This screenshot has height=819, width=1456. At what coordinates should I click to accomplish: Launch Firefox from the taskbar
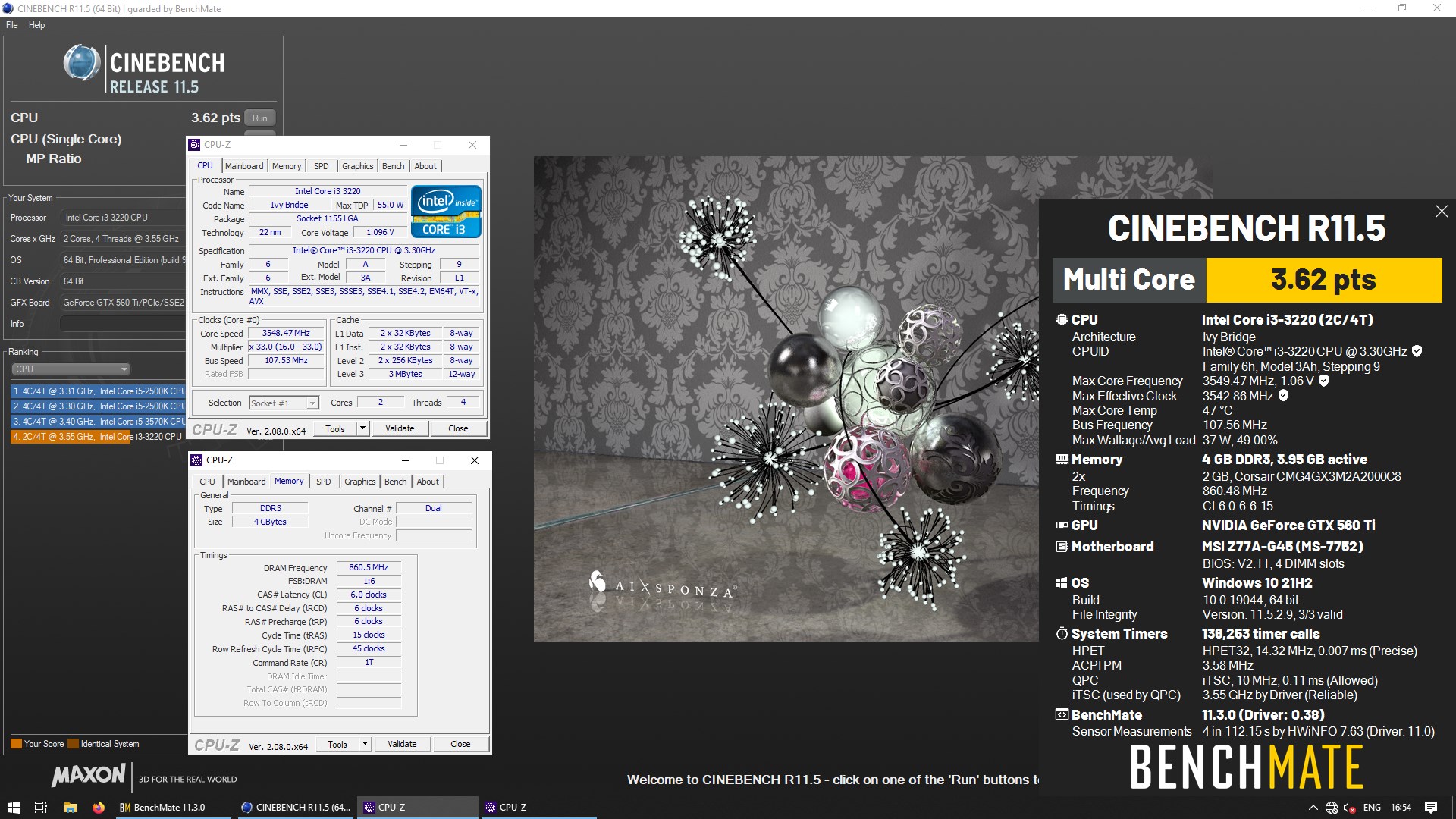pos(99,808)
